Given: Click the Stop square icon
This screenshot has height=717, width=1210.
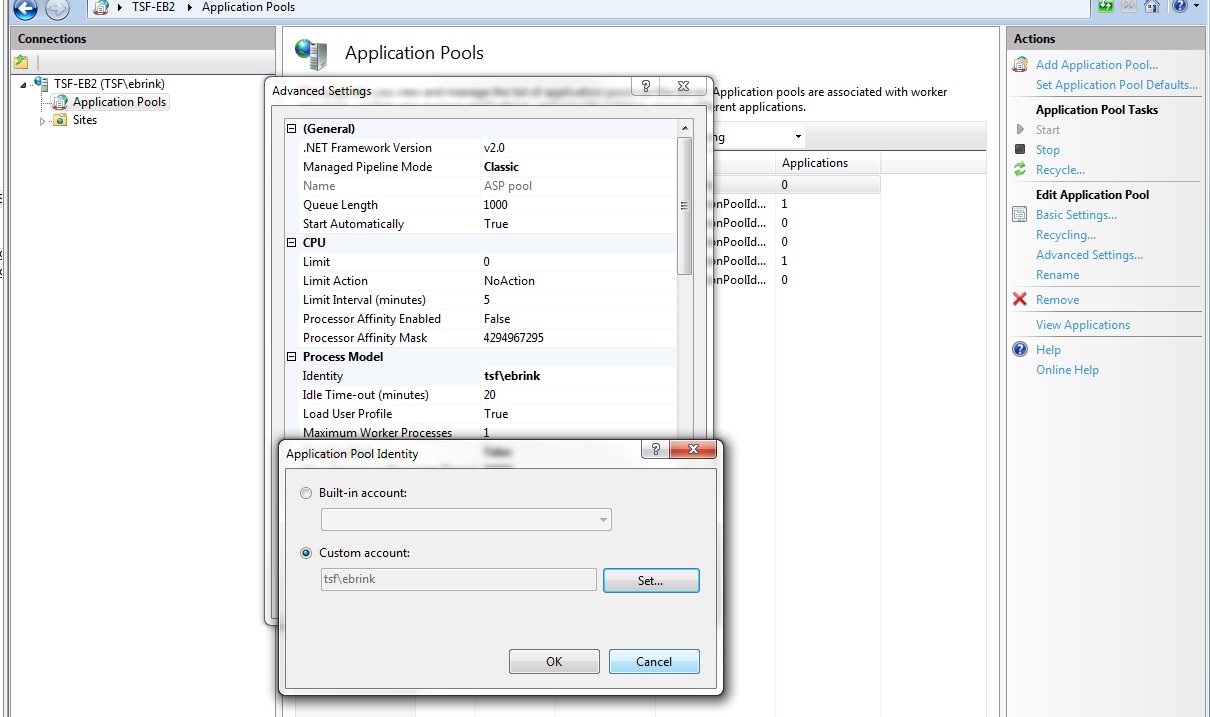Looking at the screenshot, I should pyautogui.click(x=1020, y=150).
